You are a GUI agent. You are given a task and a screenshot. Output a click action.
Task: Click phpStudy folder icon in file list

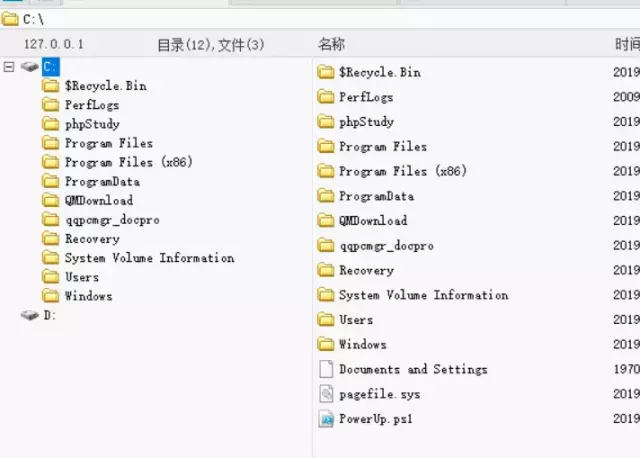[326, 122]
